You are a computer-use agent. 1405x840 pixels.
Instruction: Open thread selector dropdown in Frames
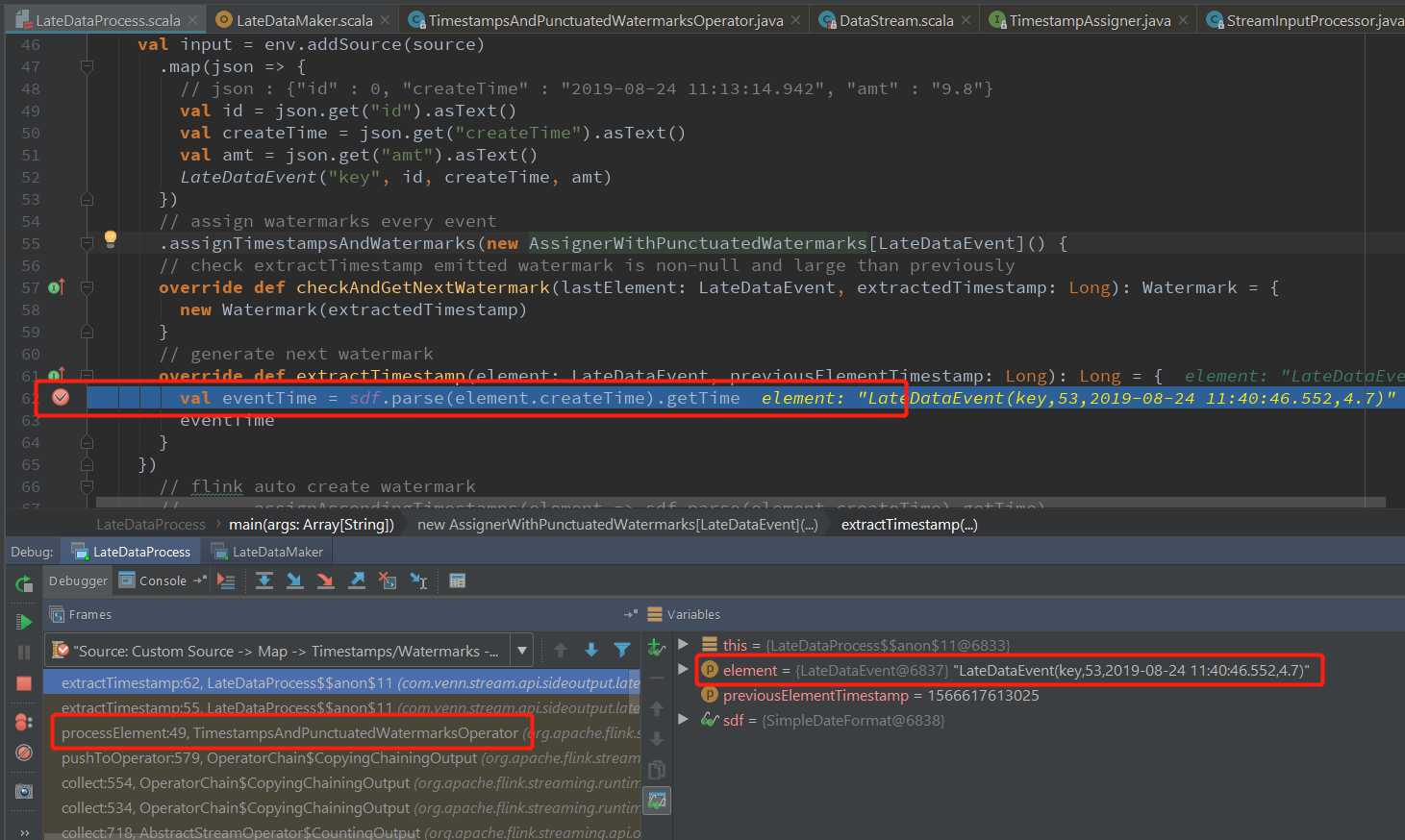pyautogui.click(x=522, y=651)
